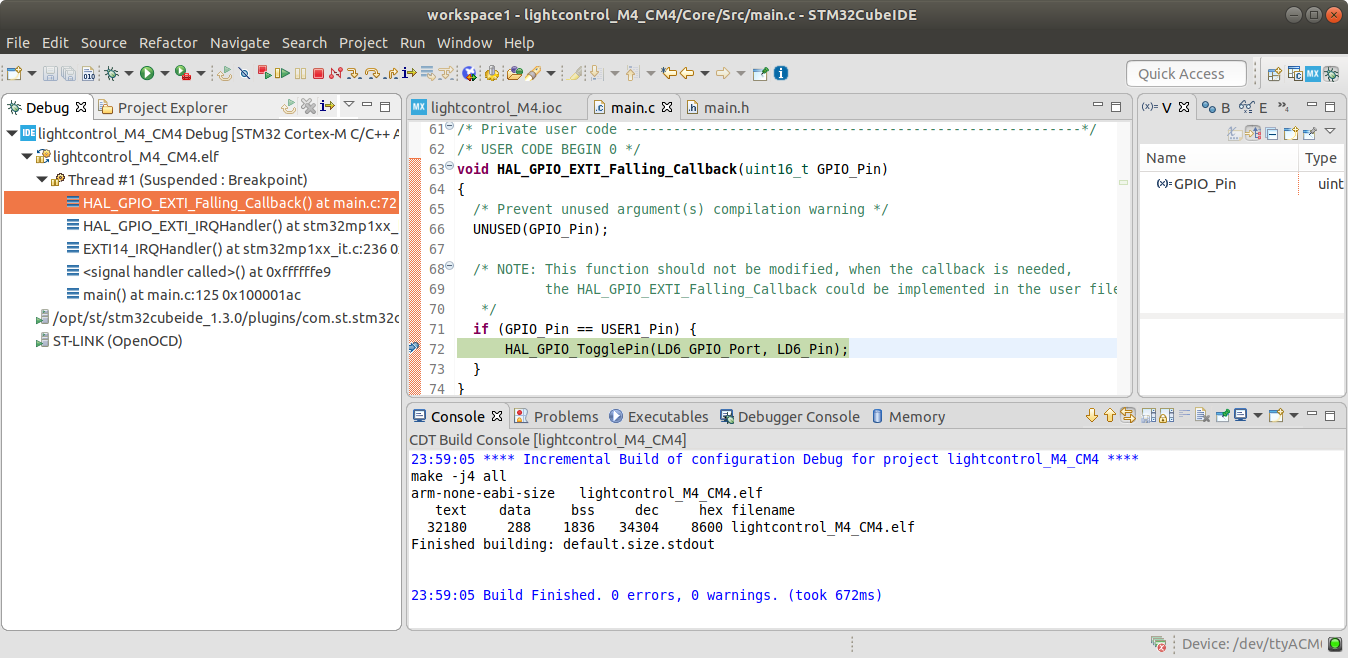Open the Run menu

click(x=412, y=43)
